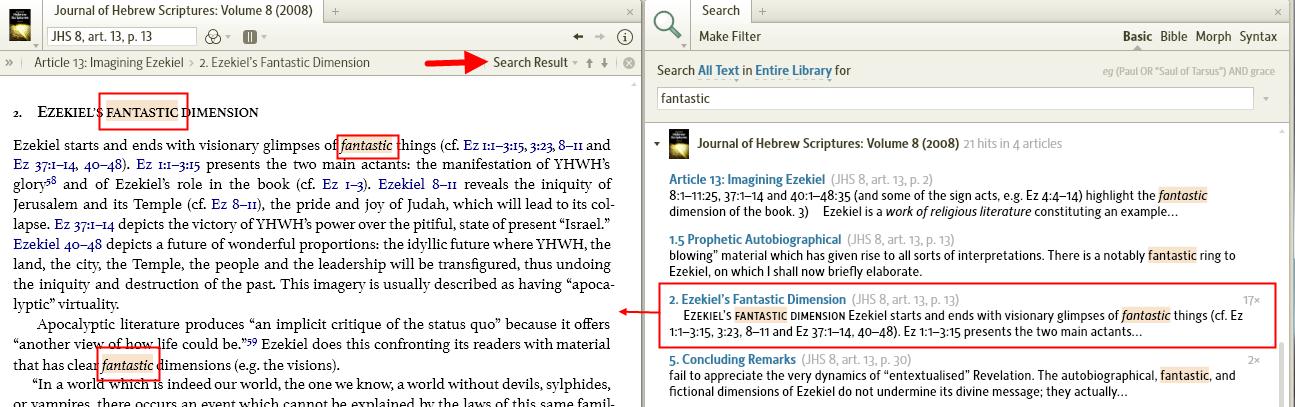
Task: Change the Entire Library resource selector
Action: pyautogui.click(x=793, y=70)
